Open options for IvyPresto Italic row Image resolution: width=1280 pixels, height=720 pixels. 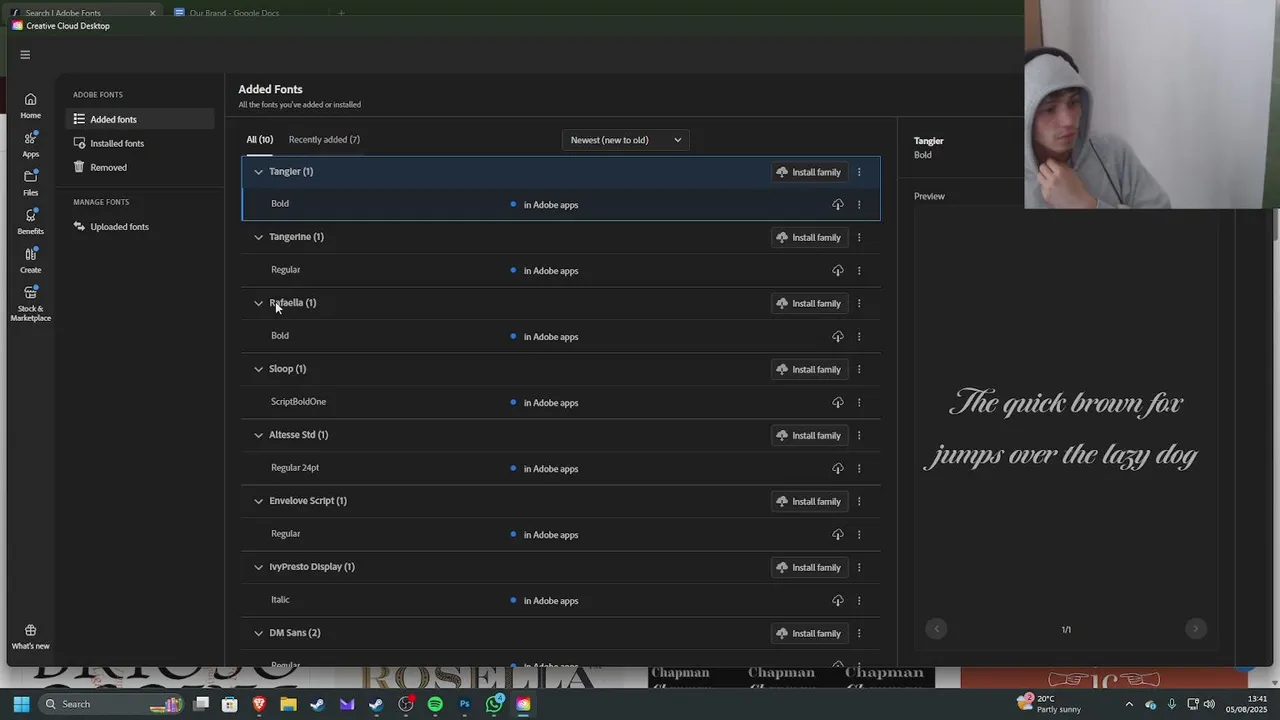[x=859, y=601]
